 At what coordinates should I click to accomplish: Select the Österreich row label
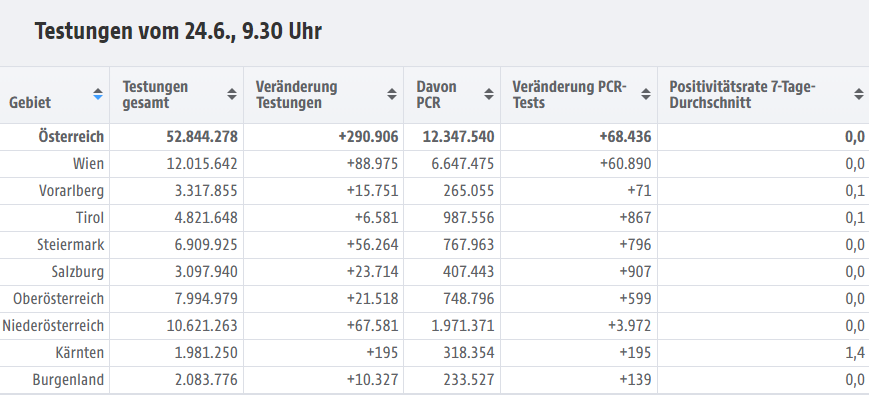pos(71,136)
